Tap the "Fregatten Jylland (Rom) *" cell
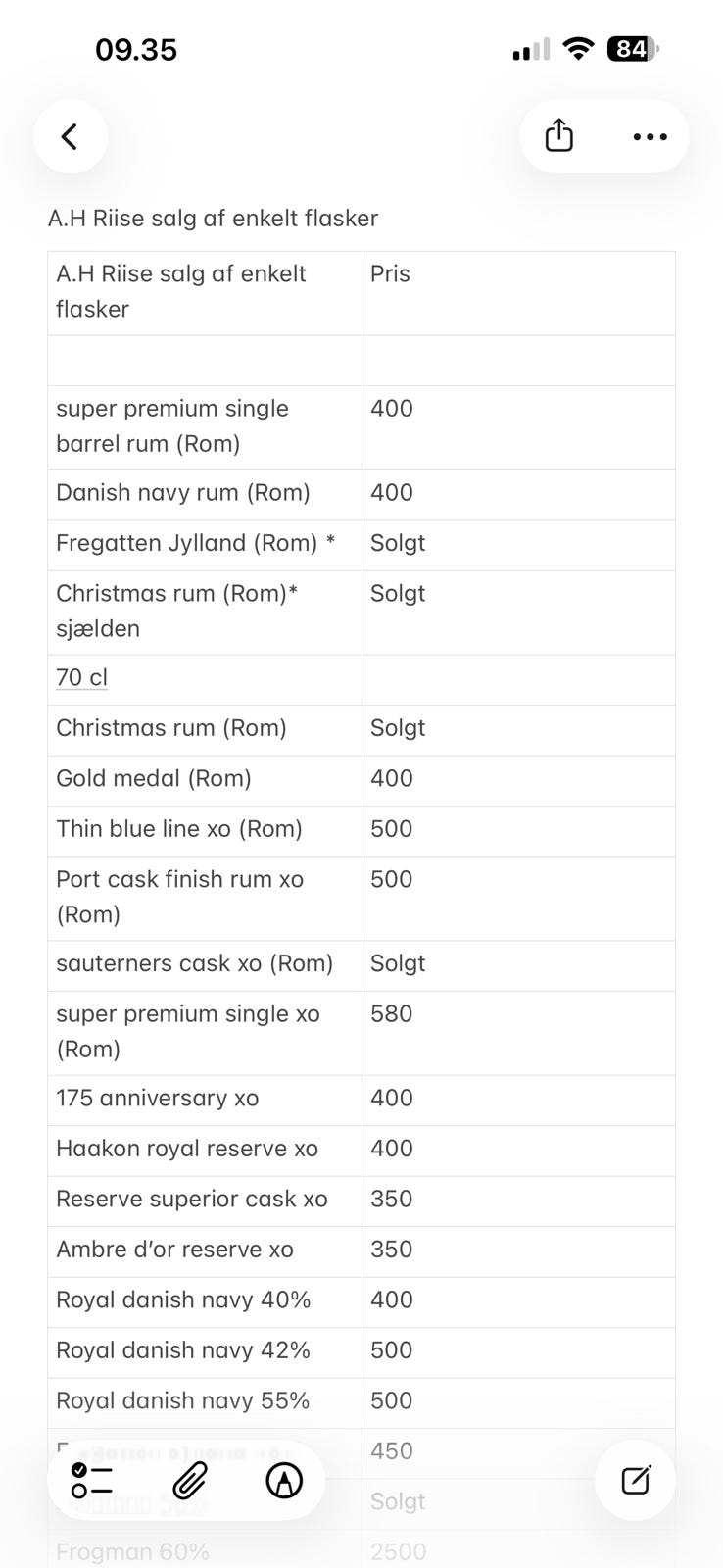This screenshot has height=1568, width=723. 196,543
